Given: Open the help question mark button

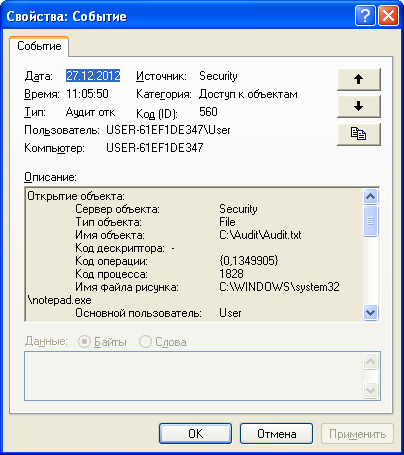Looking at the screenshot, I should (365, 15).
